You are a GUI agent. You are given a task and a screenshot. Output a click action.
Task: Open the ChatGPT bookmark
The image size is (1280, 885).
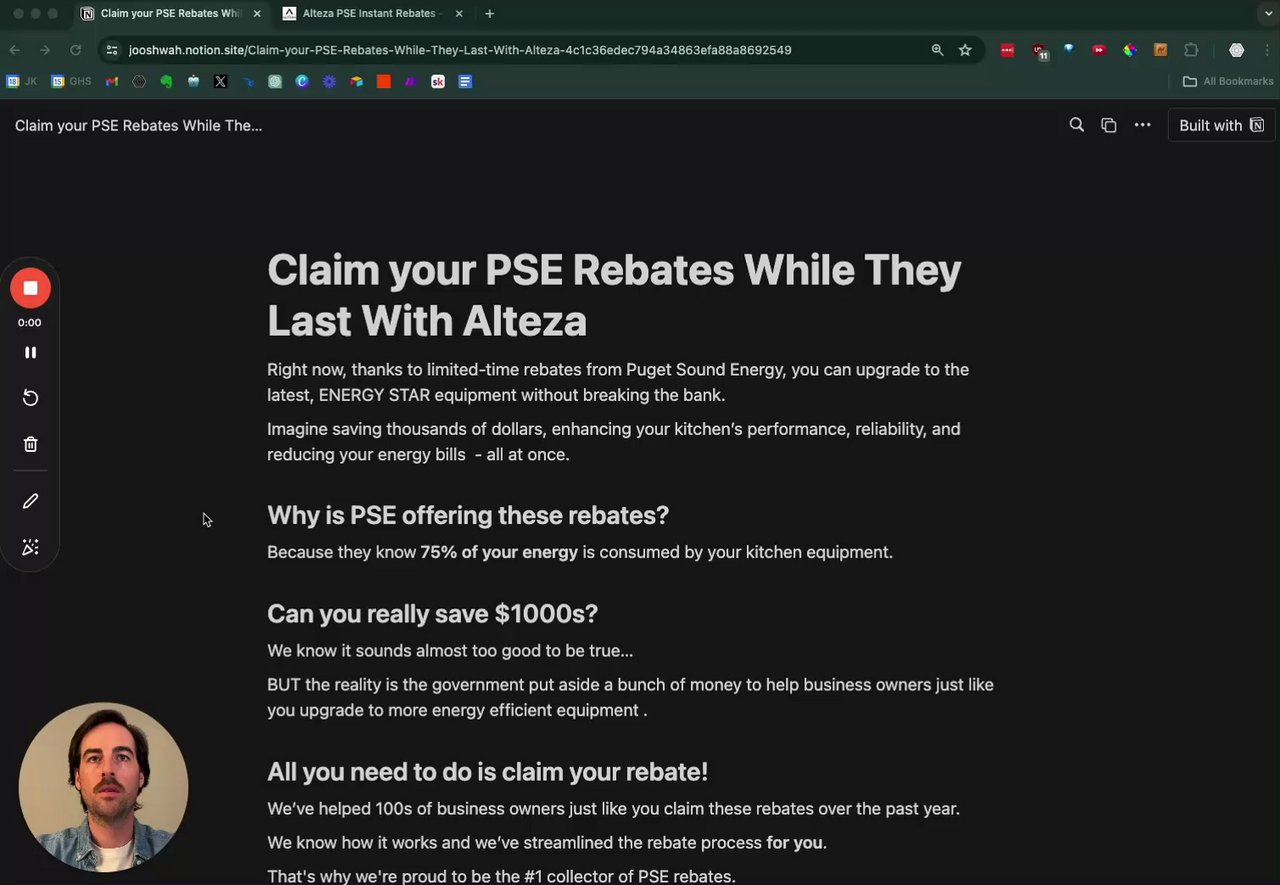275,81
